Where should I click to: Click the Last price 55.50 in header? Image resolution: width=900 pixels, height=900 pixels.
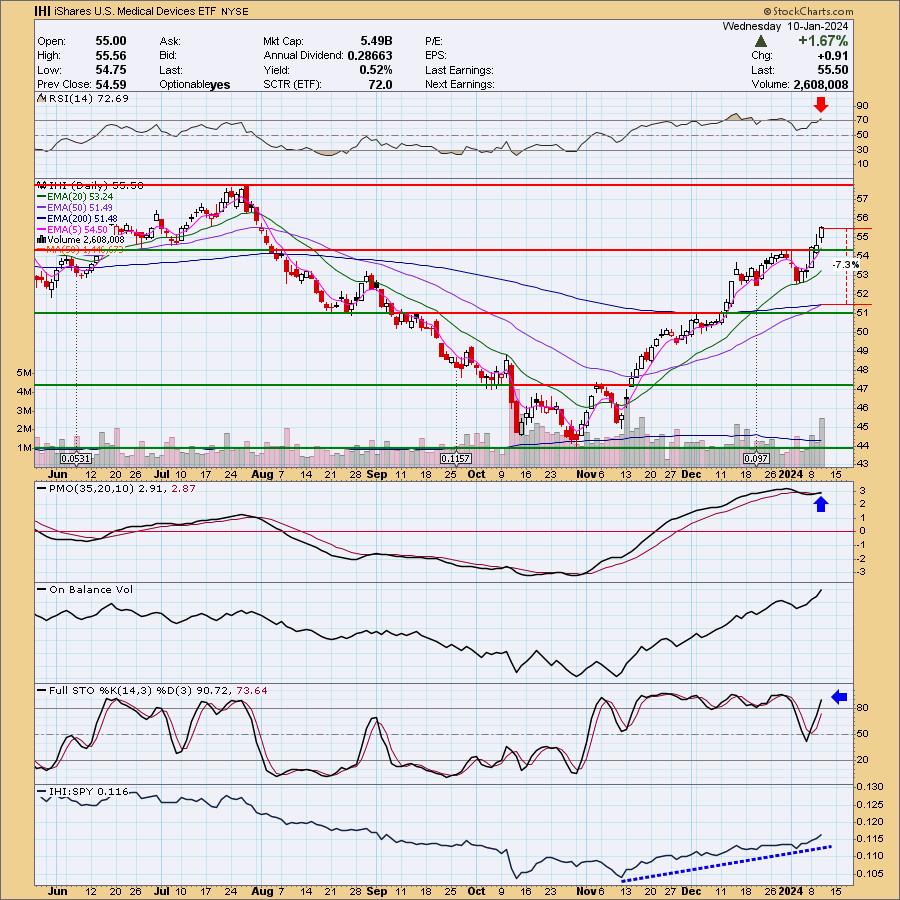[832, 70]
